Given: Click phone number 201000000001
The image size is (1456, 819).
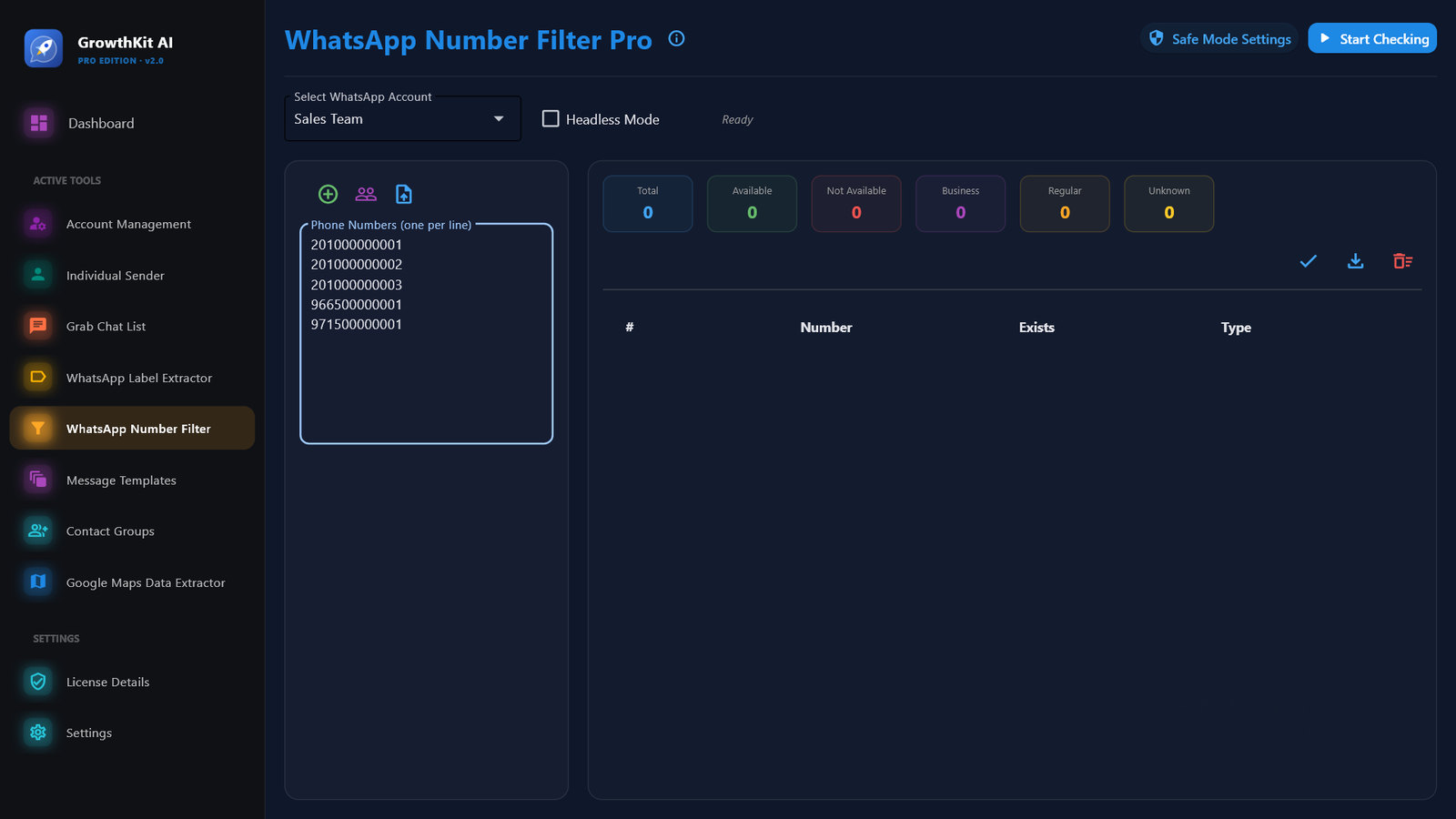Looking at the screenshot, I should 357,245.
